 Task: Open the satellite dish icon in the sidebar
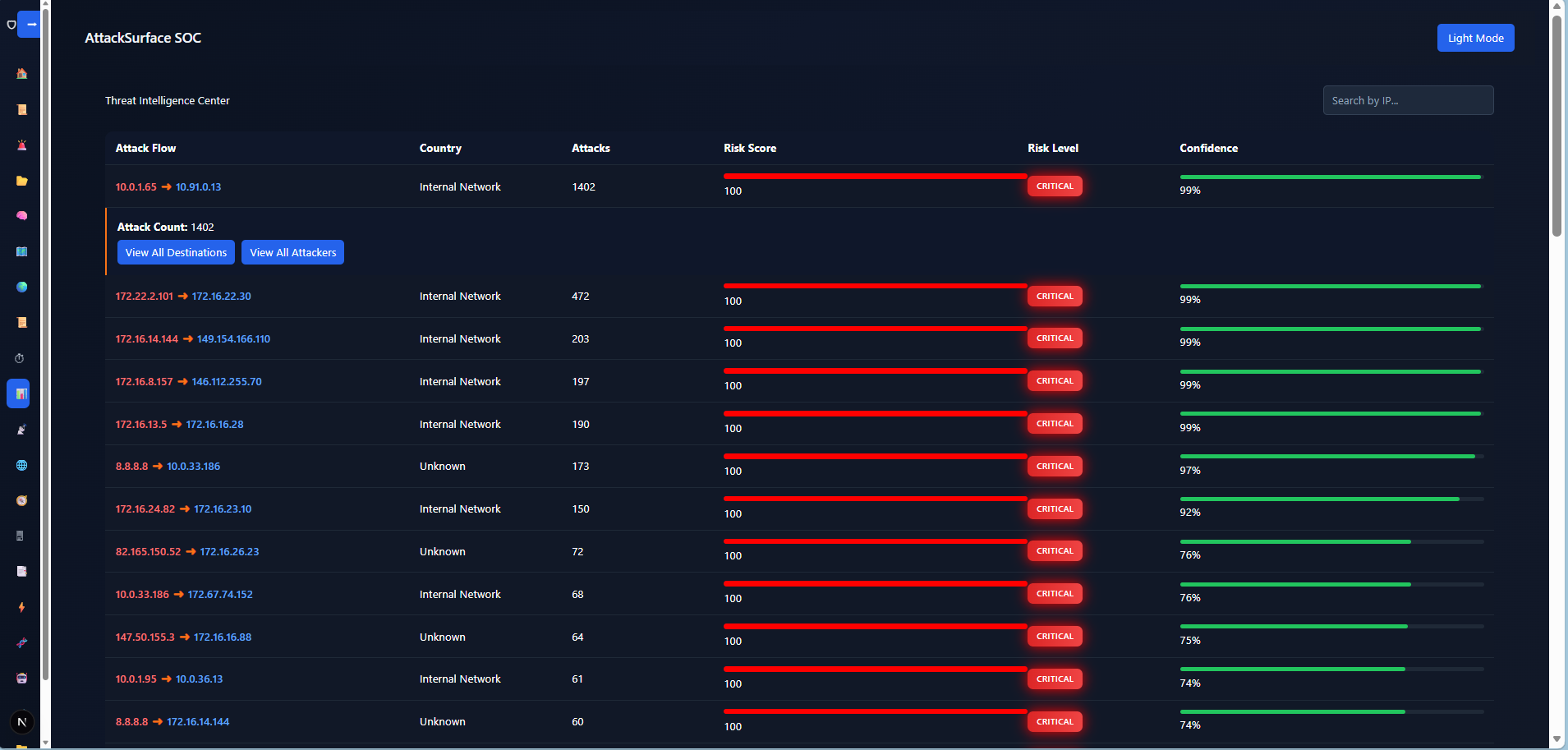[22, 430]
